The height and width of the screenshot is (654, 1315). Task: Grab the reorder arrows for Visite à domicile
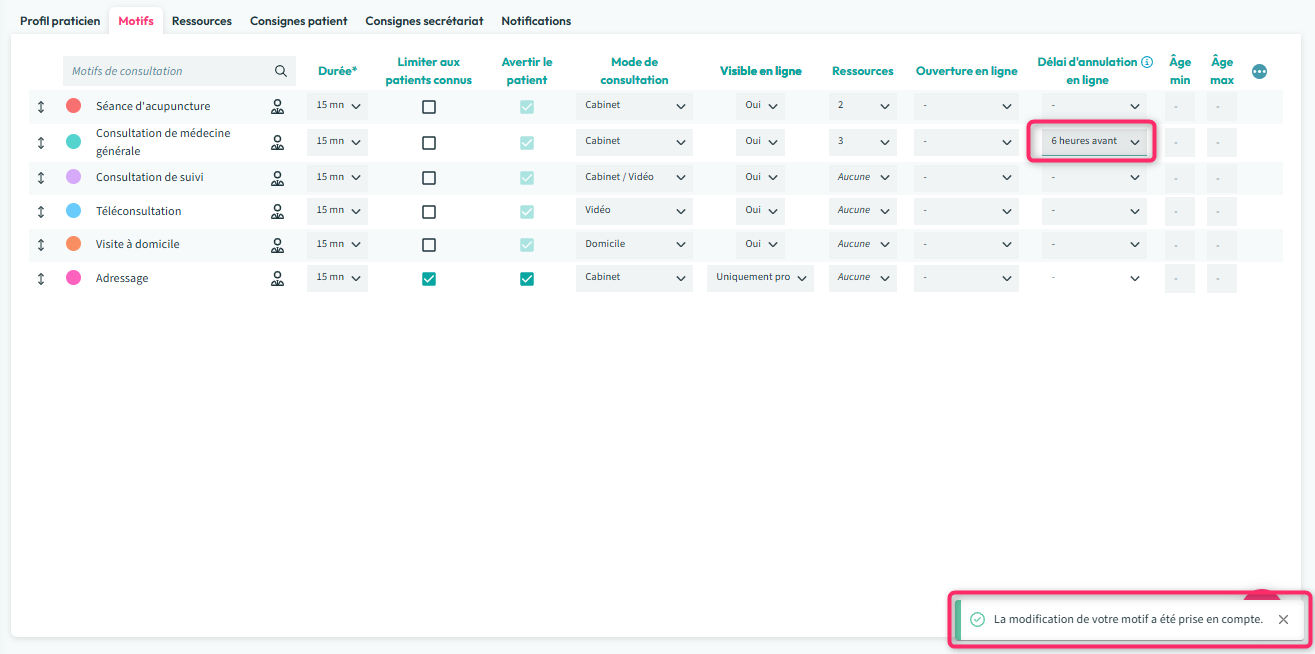(x=41, y=245)
